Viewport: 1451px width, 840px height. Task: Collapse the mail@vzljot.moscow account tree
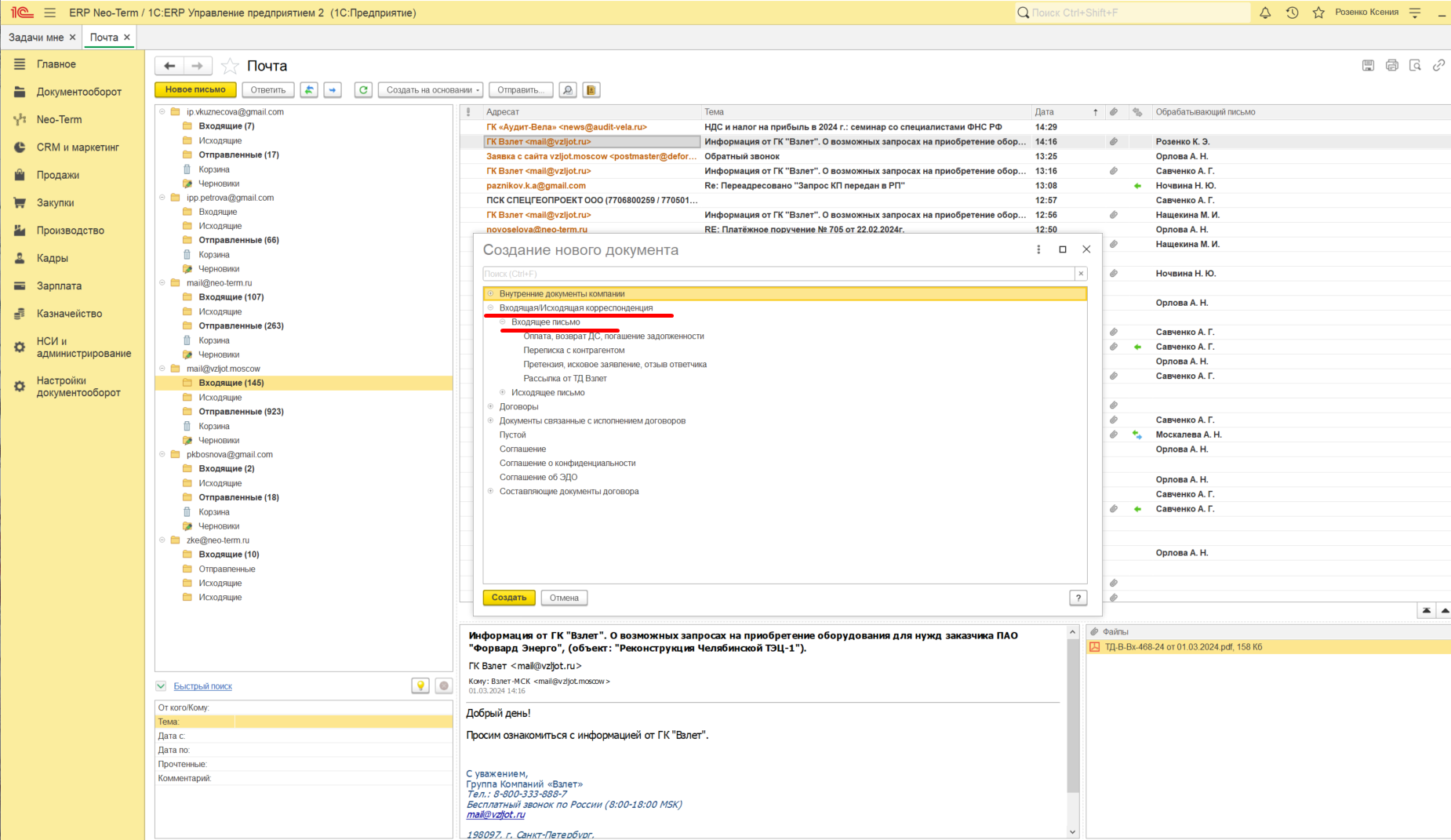[163, 369]
